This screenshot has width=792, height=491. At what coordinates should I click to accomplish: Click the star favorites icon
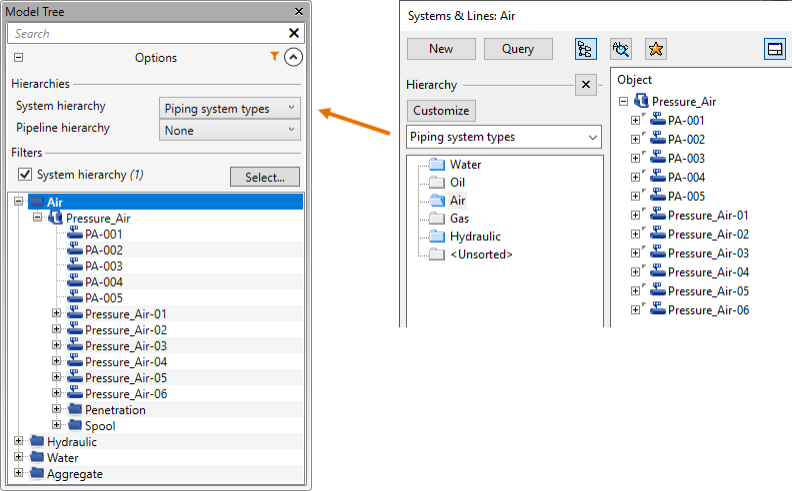[x=655, y=49]
